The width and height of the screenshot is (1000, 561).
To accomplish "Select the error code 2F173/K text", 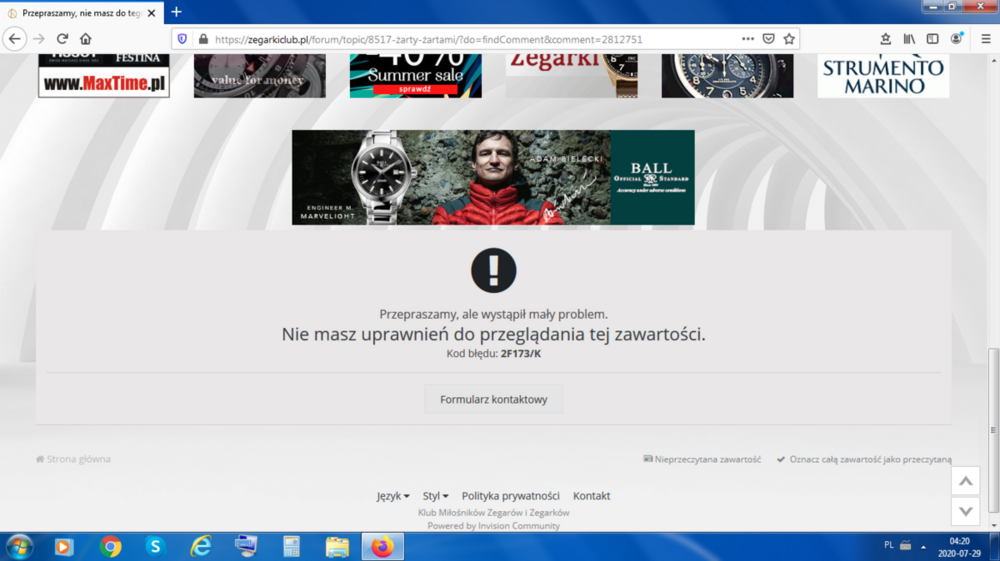I will pyautogui.click(x=520, y=354).
